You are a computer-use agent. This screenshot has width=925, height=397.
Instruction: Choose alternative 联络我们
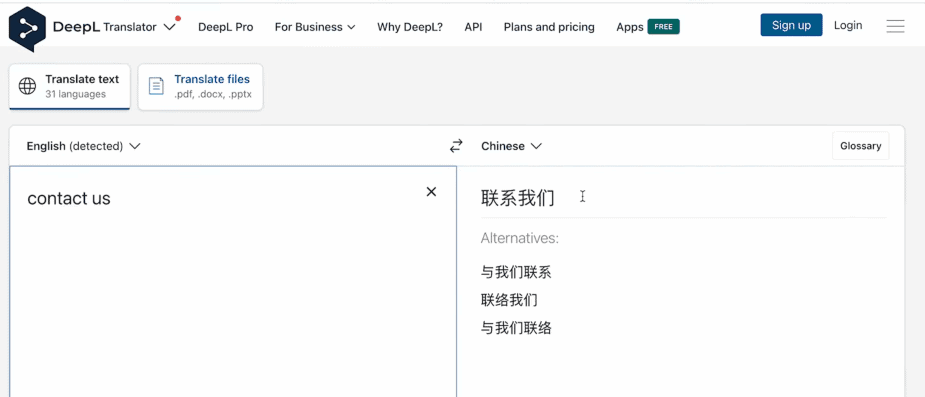click(509, 300)
